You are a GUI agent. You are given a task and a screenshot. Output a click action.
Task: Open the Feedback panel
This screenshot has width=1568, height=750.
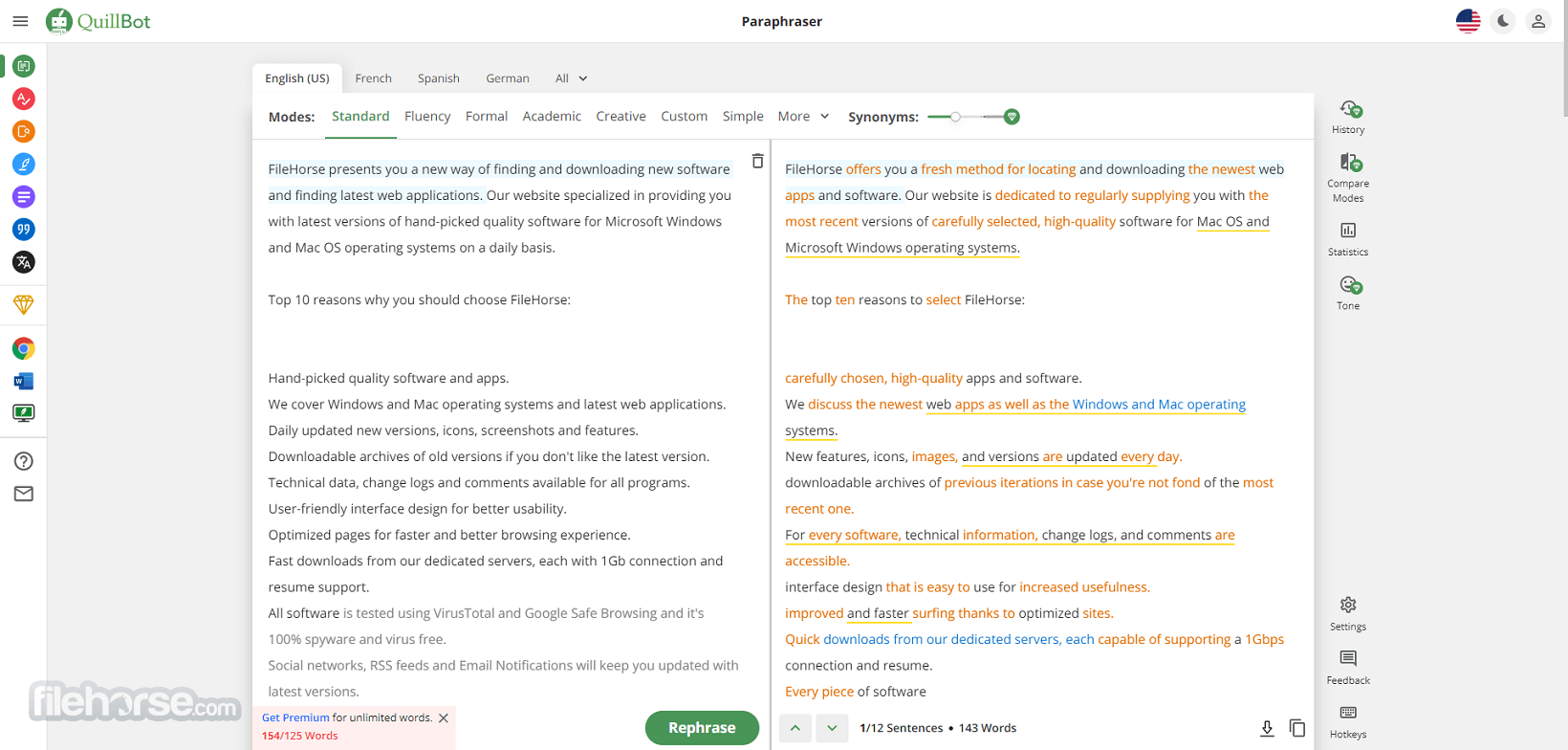click(1348, 667)
